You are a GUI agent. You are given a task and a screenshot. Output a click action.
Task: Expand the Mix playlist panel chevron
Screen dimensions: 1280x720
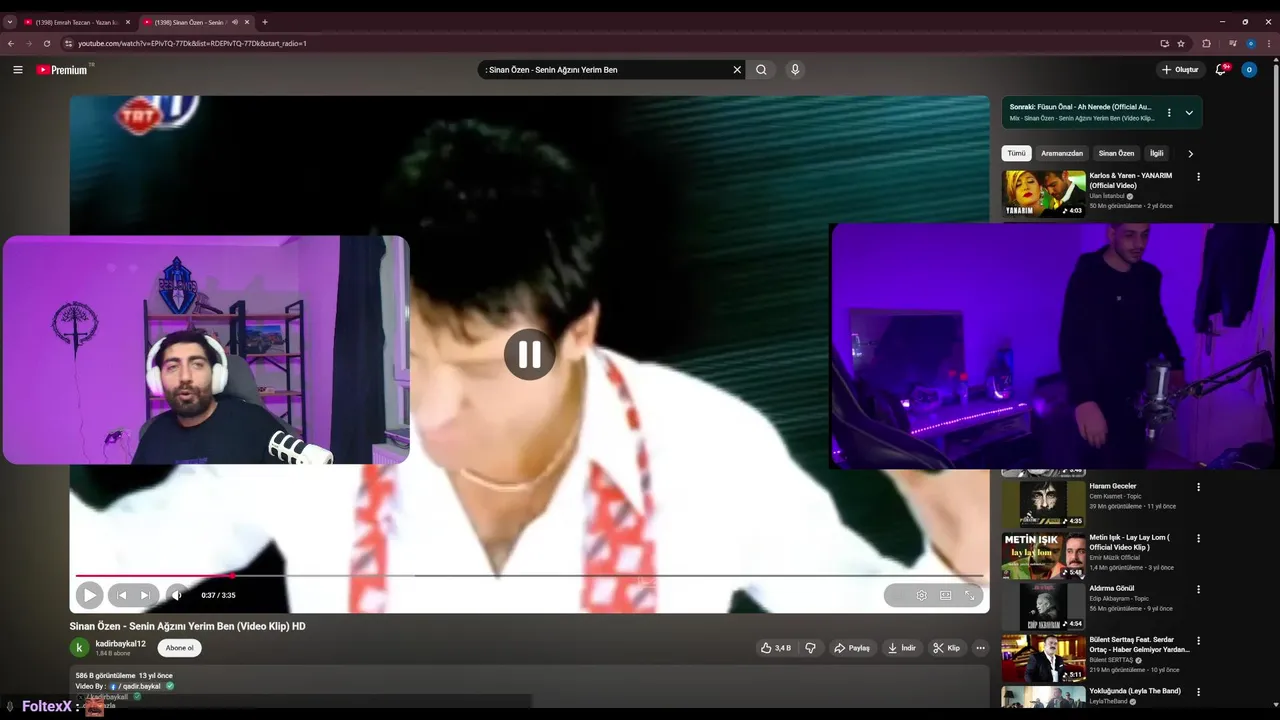click(1189, 113)
